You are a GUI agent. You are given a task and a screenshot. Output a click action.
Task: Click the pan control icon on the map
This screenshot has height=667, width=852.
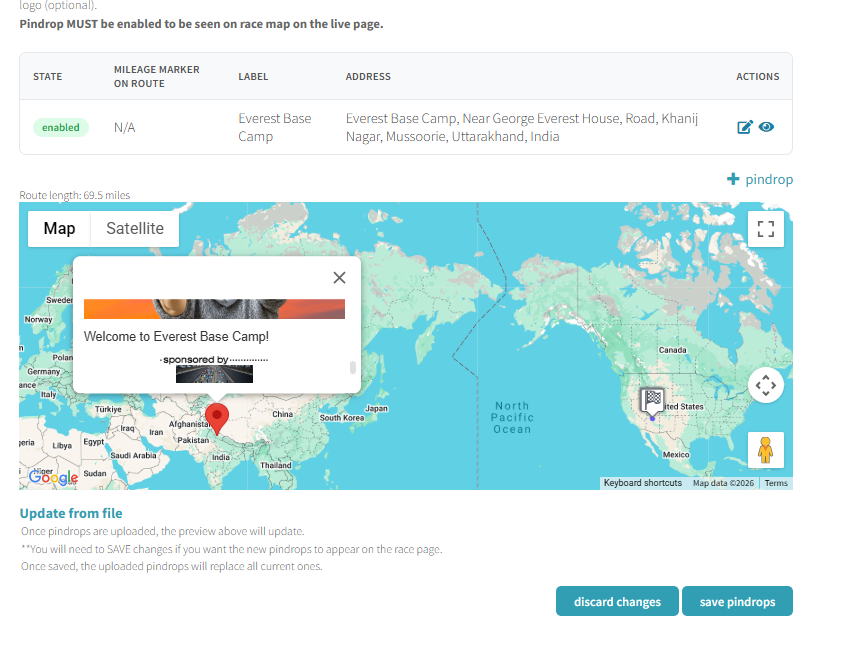[x=765, y=384]
